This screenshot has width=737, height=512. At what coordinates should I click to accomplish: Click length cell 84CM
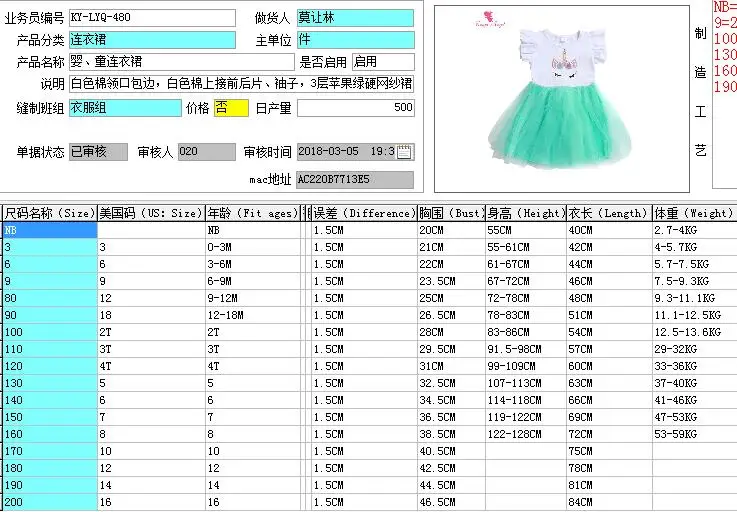click(x=609, y=502)
